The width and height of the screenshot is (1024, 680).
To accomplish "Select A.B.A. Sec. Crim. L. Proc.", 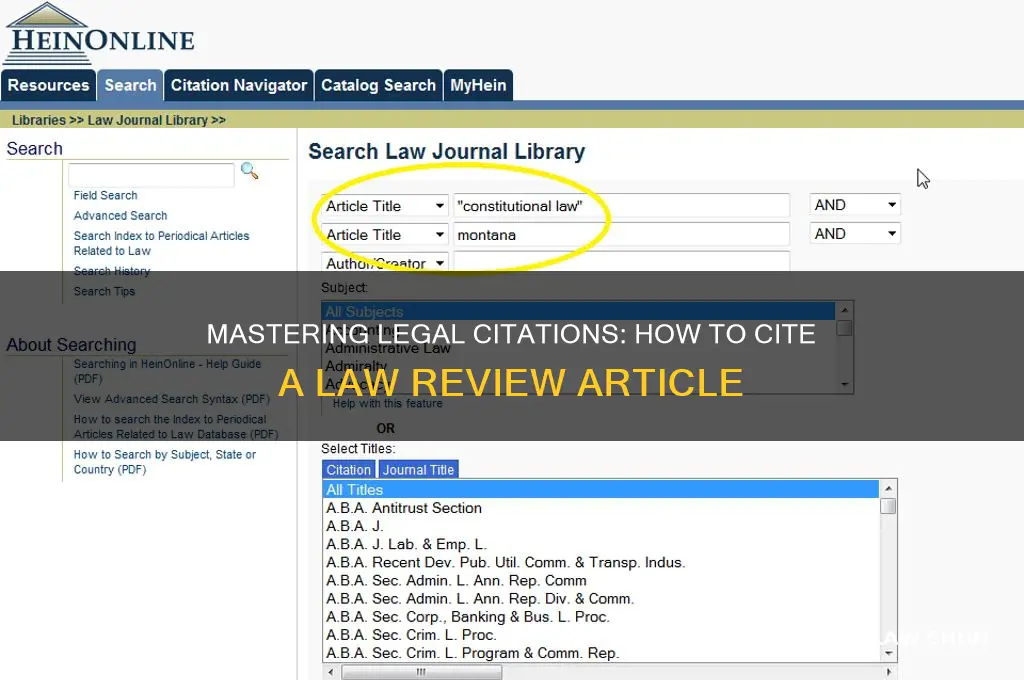I will [x=601, y=635].
